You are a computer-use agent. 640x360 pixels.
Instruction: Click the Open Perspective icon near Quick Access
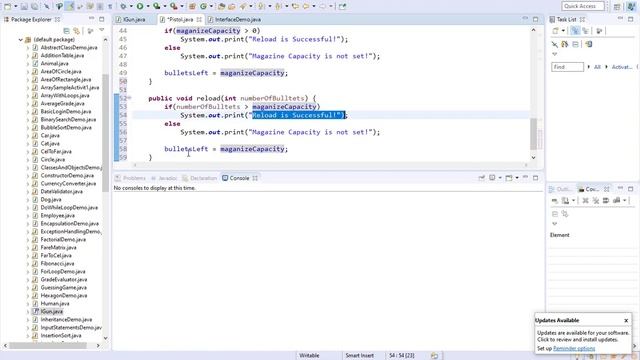(x=617, y=6)
